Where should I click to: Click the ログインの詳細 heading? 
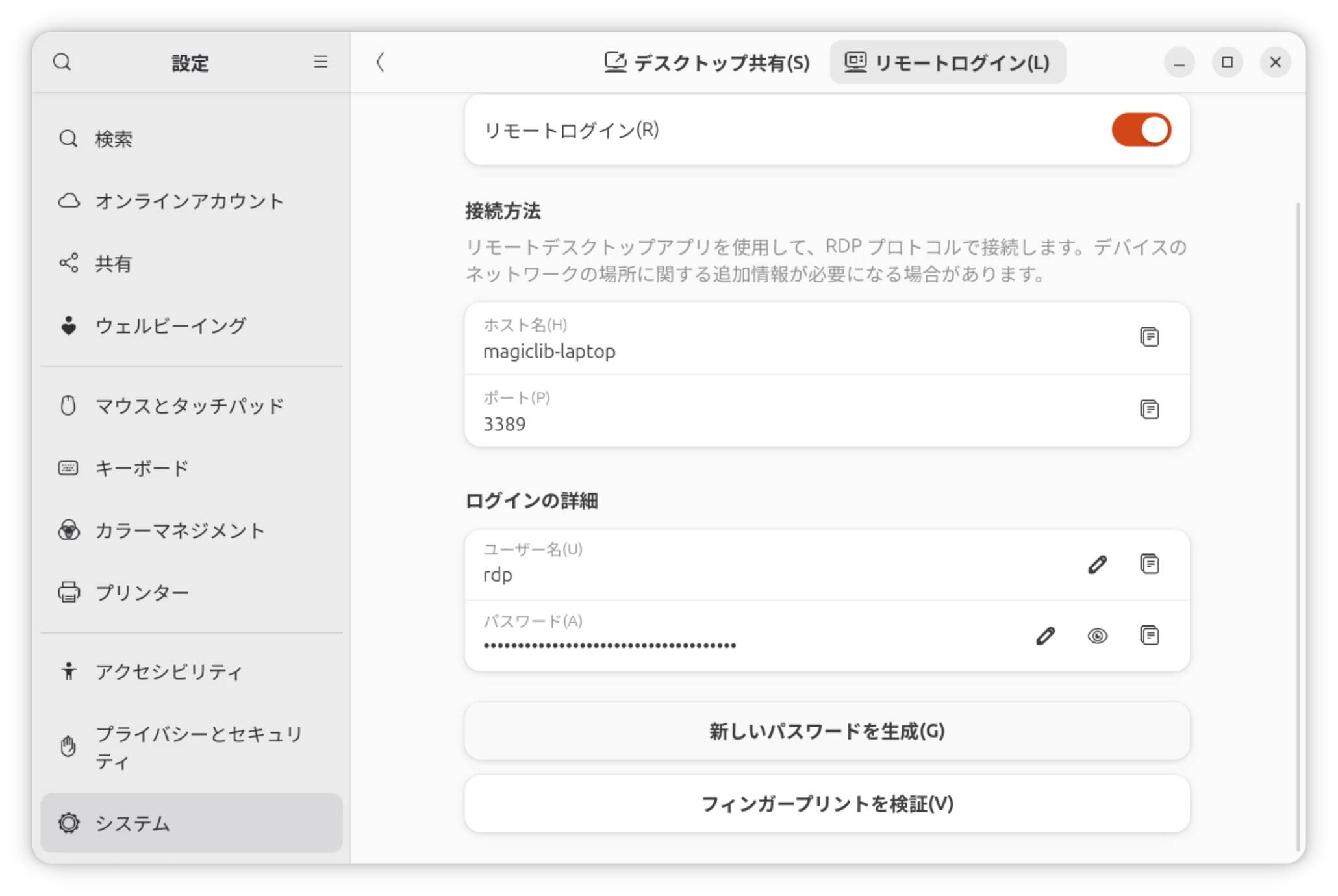[531, 501]
